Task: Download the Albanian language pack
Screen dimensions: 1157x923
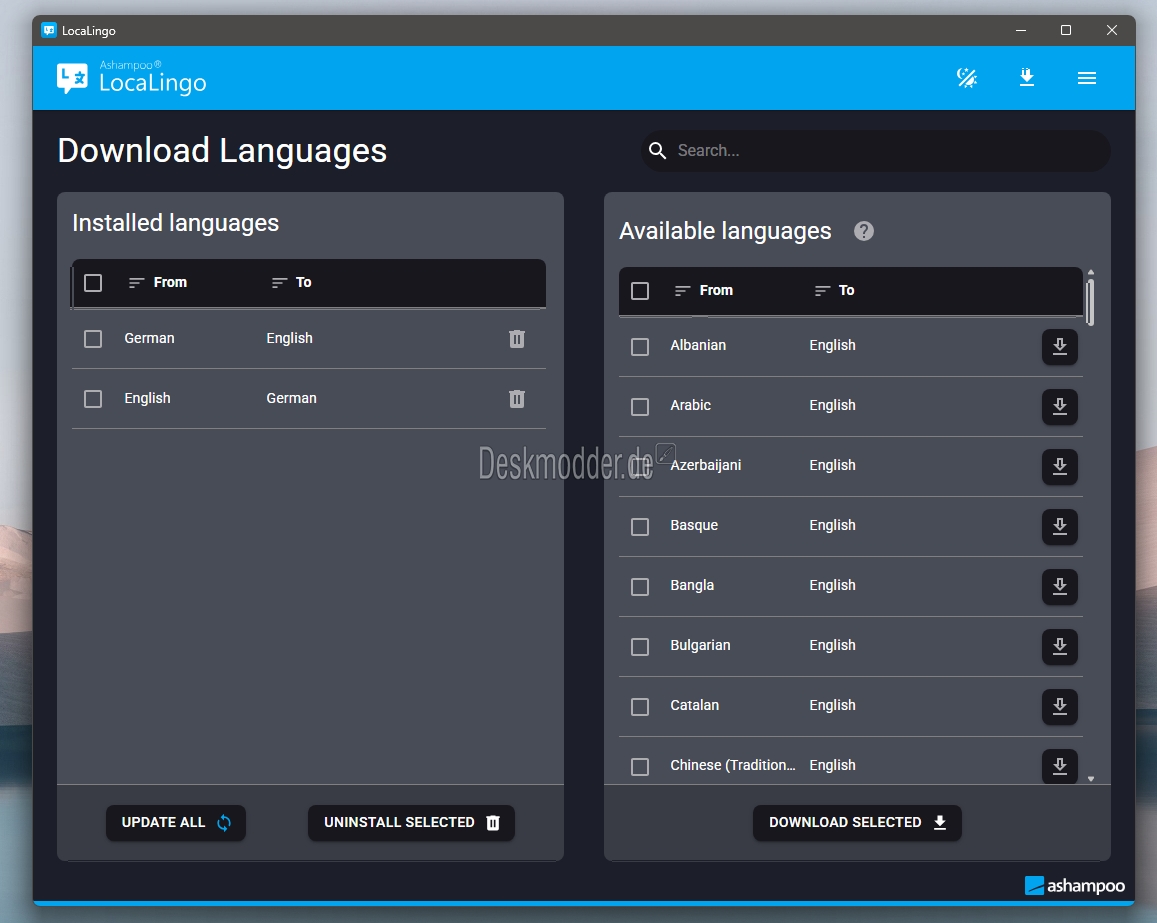Action: 1060,347
